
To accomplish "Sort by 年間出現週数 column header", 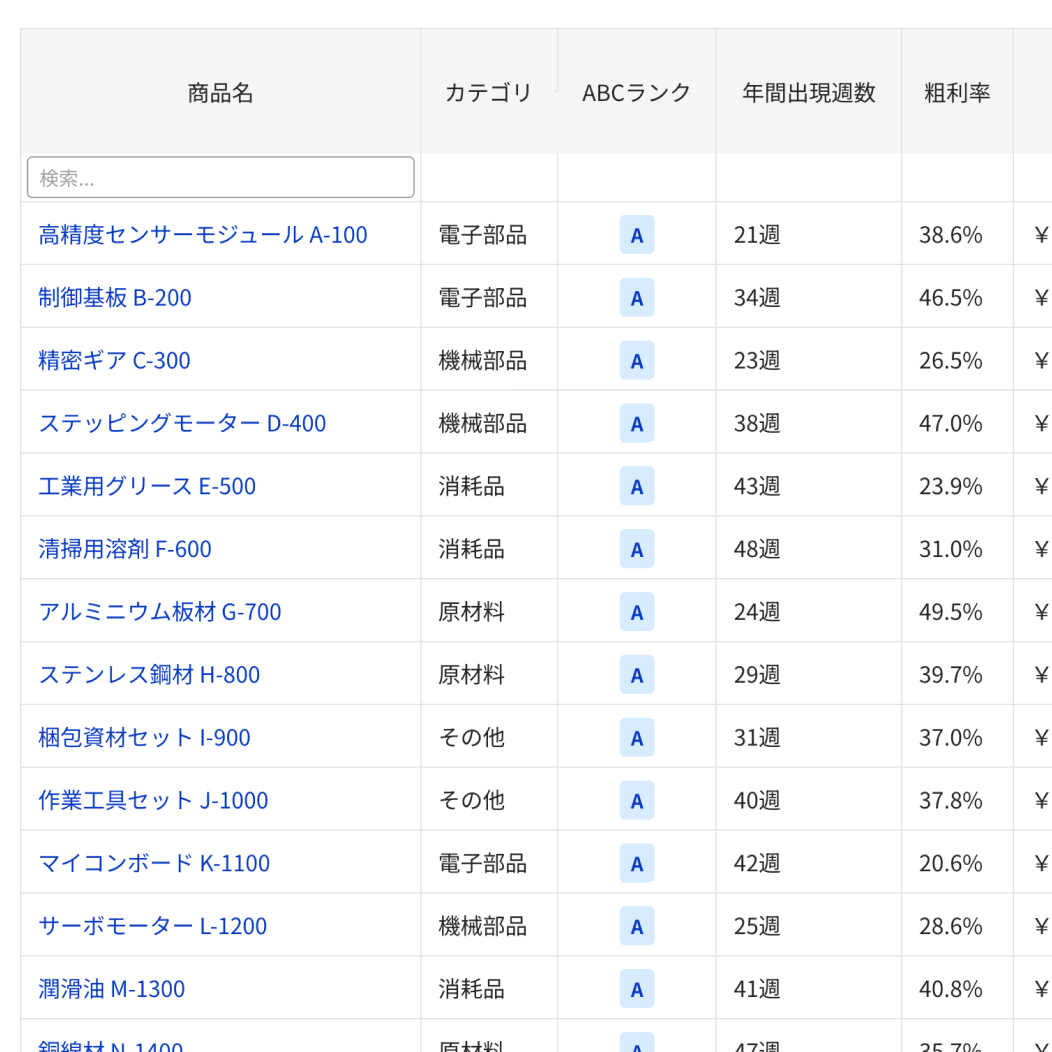I will click(x=808, y=91).
